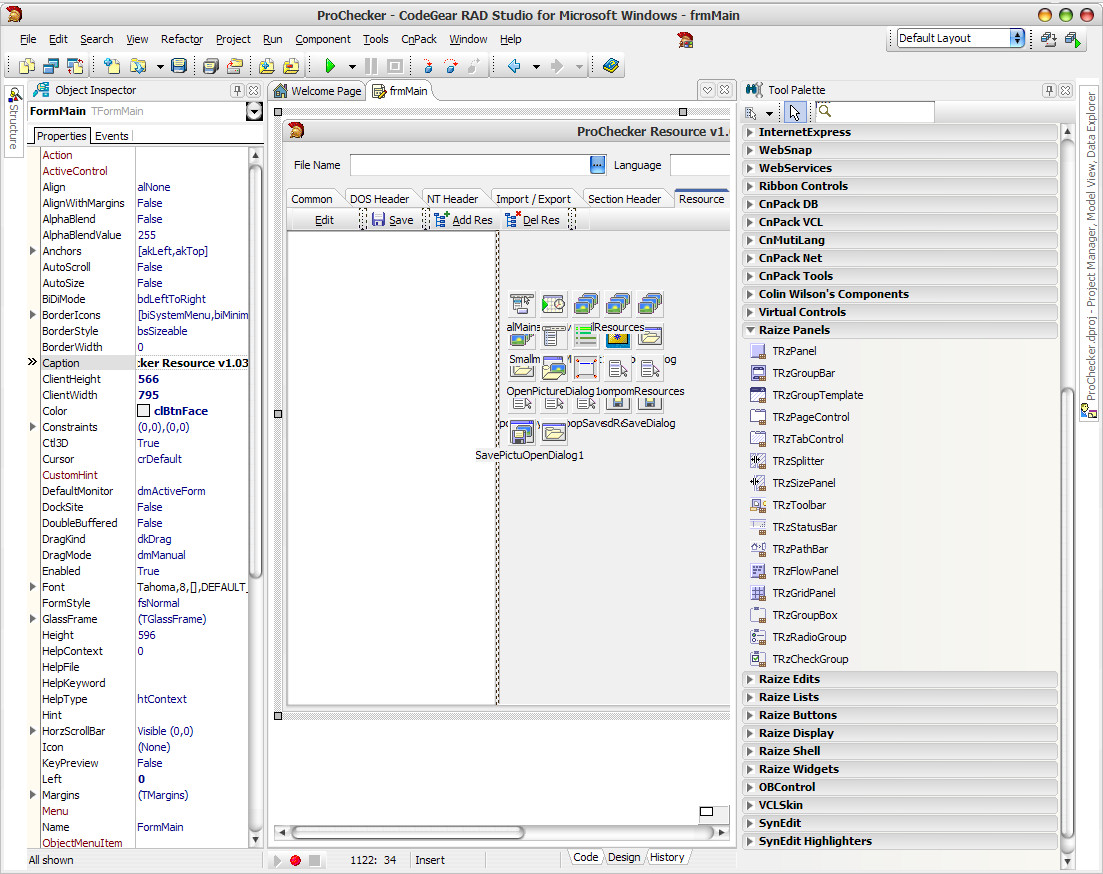
Task: Click the Save button on the form toolbar
Action: click(393, 220)
